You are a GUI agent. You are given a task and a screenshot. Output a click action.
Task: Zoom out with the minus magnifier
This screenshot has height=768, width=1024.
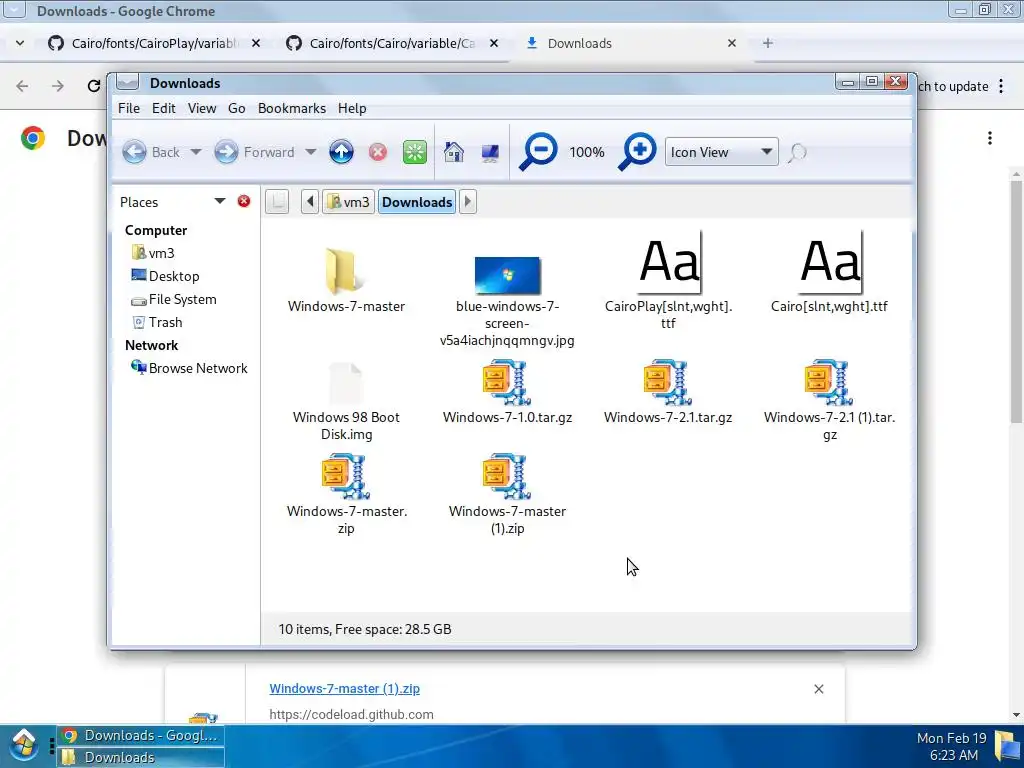coord(538,152)
